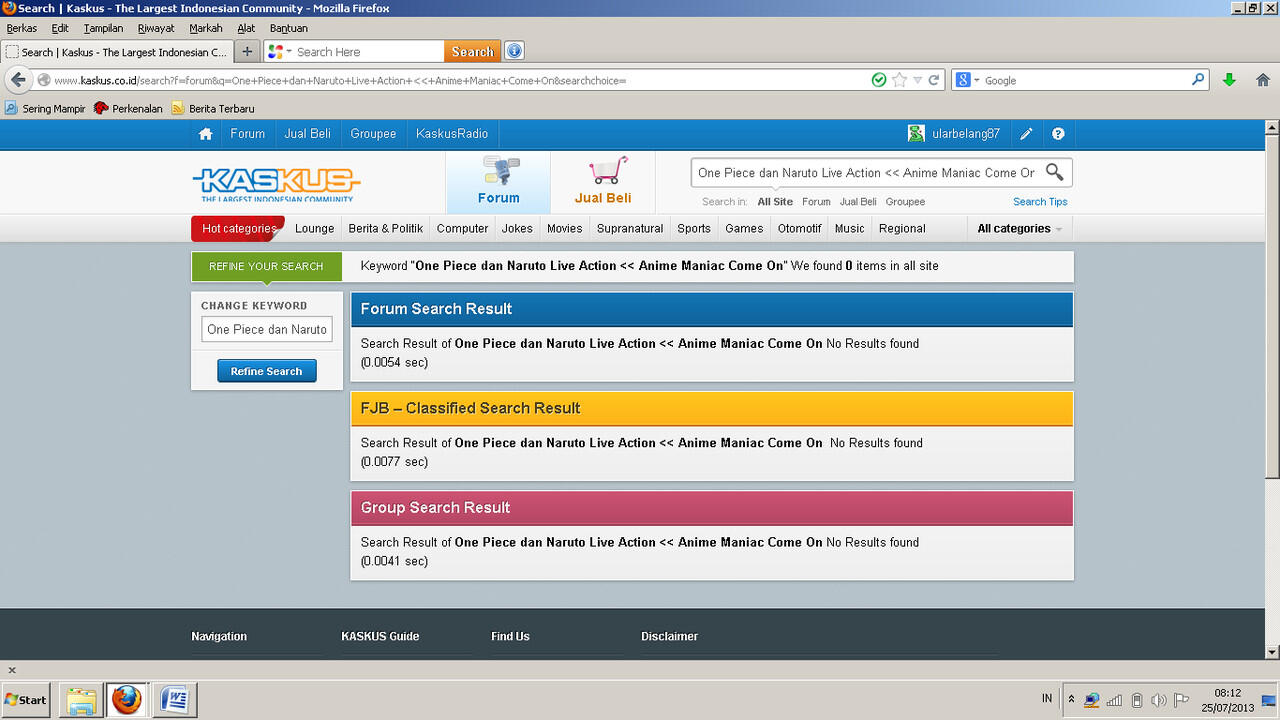Open the Otomotif category

pos(799,229)
